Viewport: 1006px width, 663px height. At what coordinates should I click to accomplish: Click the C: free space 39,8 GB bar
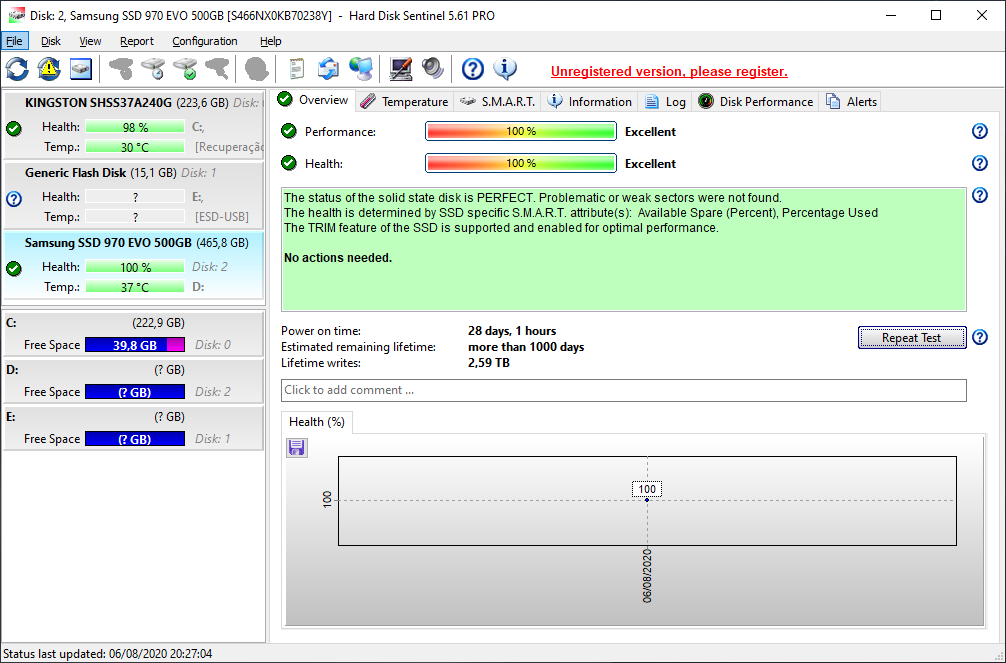pos(135,345)
